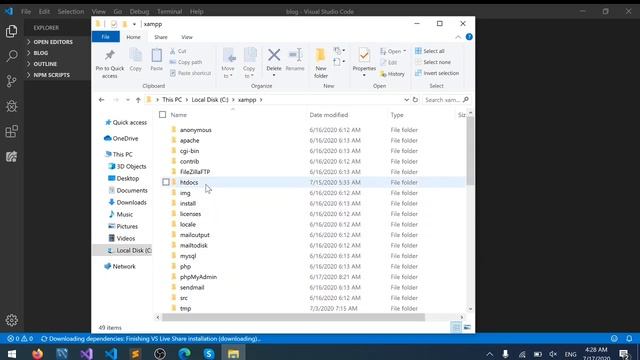Image resolution: width=640 pixels, height=360 pixels.
Task: Toggle the select-all checkbox in Name header
Action: (162, 115)
